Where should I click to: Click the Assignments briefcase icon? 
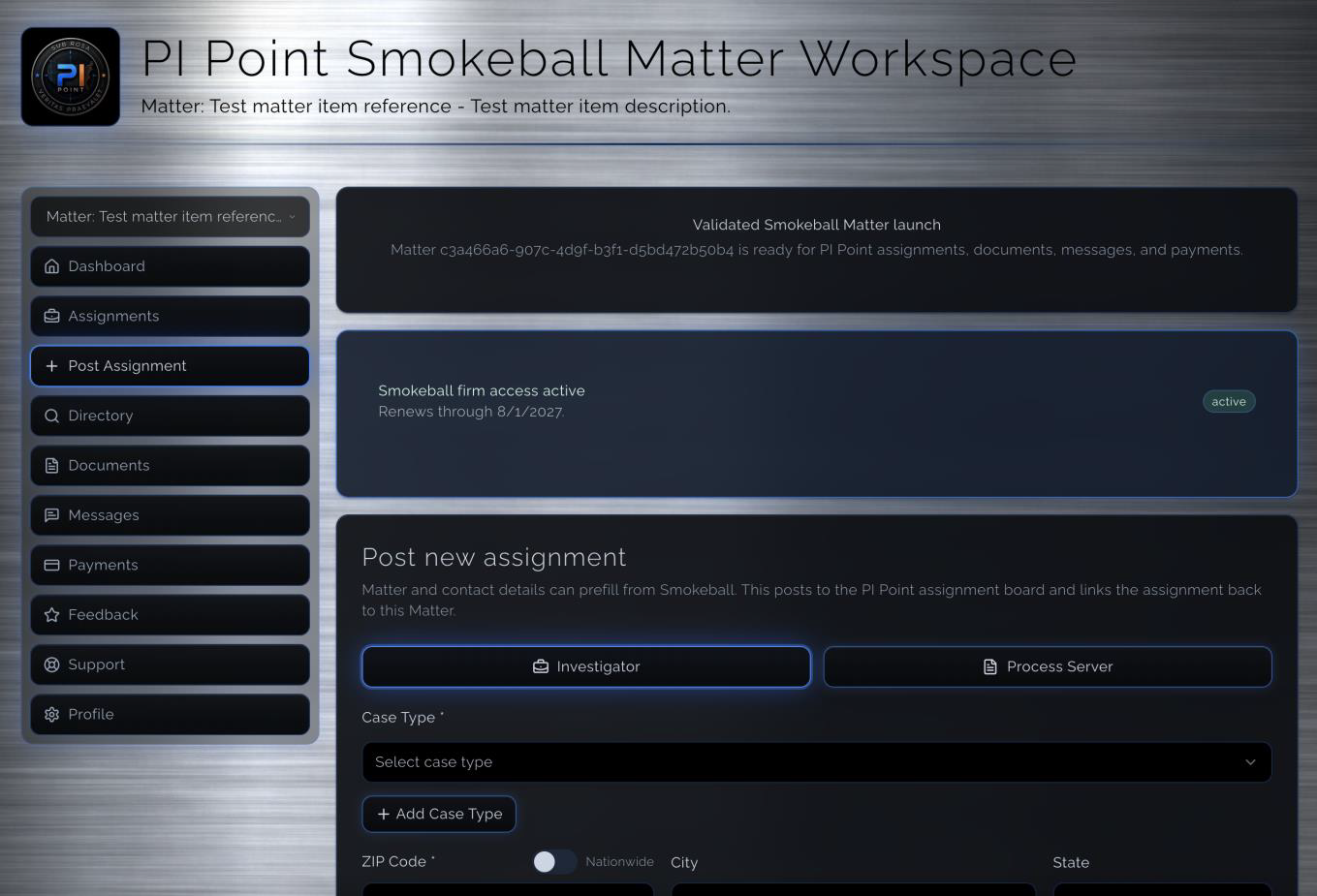point(52,316)
